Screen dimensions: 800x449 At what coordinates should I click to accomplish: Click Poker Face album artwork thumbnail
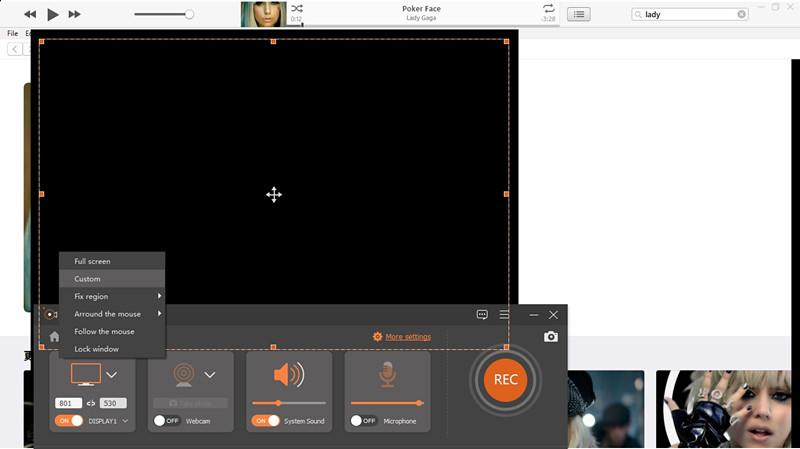[263, 14]
